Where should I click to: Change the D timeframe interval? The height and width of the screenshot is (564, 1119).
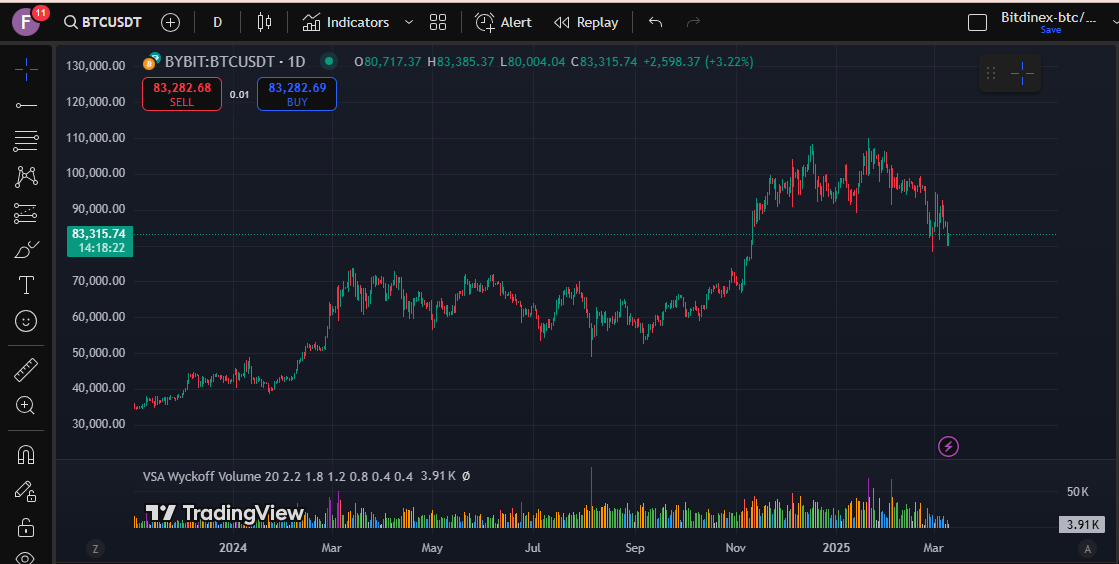coord(218,22)
